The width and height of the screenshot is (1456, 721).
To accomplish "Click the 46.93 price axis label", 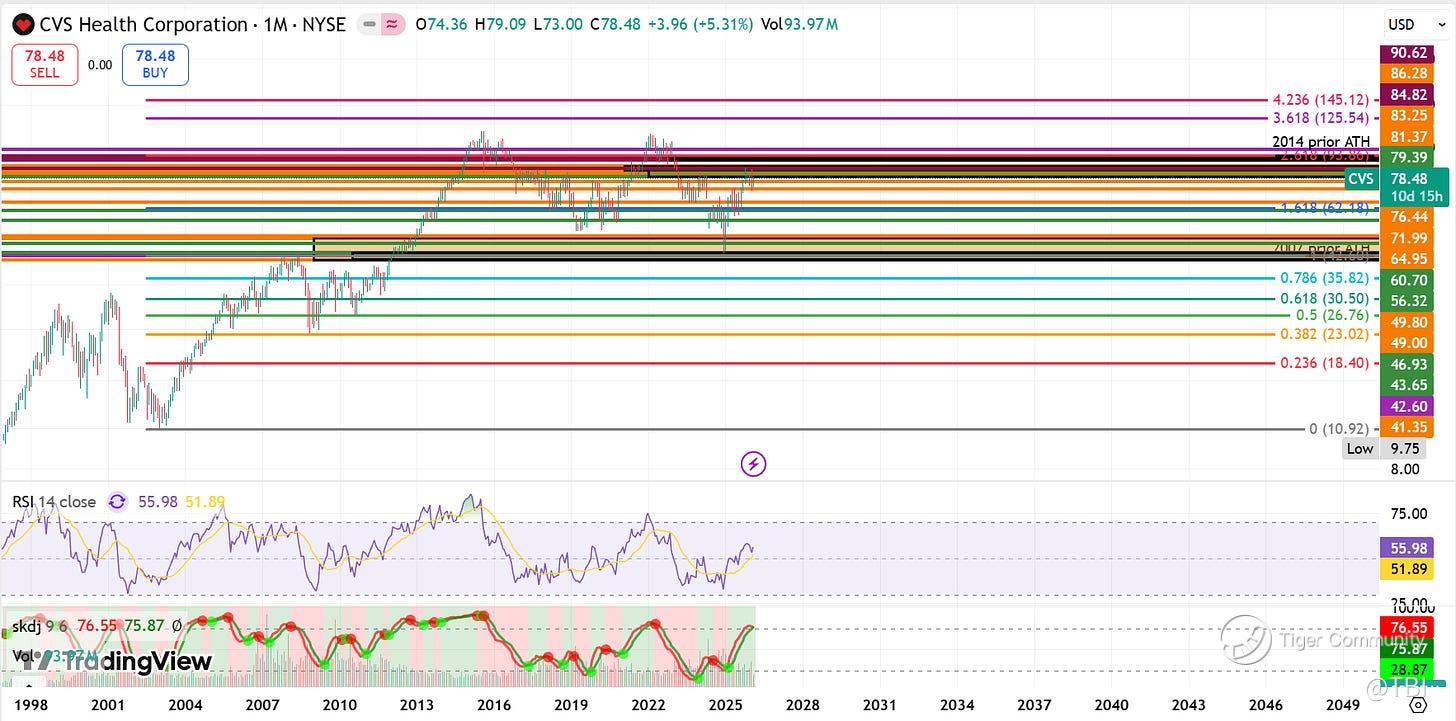I will 1405,365.
